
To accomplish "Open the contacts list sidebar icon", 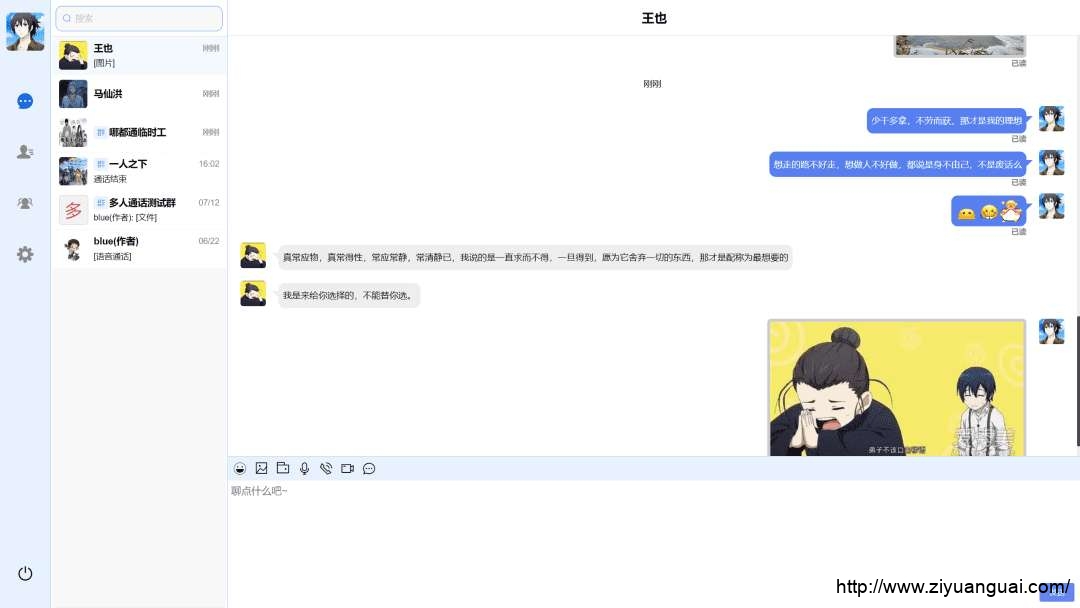I will coord(25,151).
